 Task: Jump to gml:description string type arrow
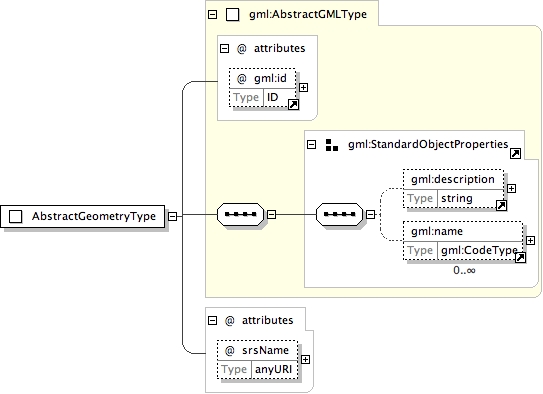(x=501, y=206)
